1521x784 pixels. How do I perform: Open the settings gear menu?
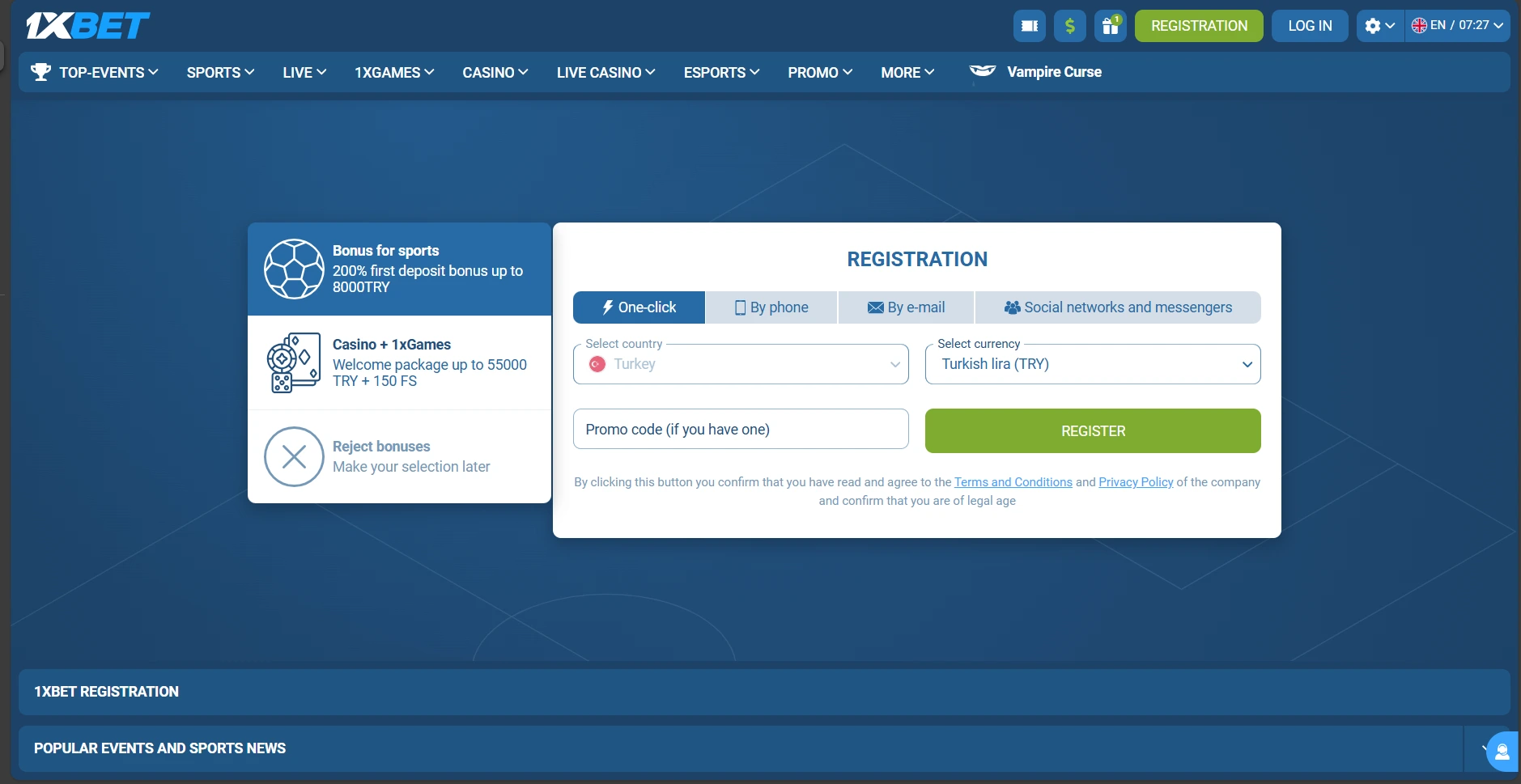pyautogui.click(x=1374, y=25)
